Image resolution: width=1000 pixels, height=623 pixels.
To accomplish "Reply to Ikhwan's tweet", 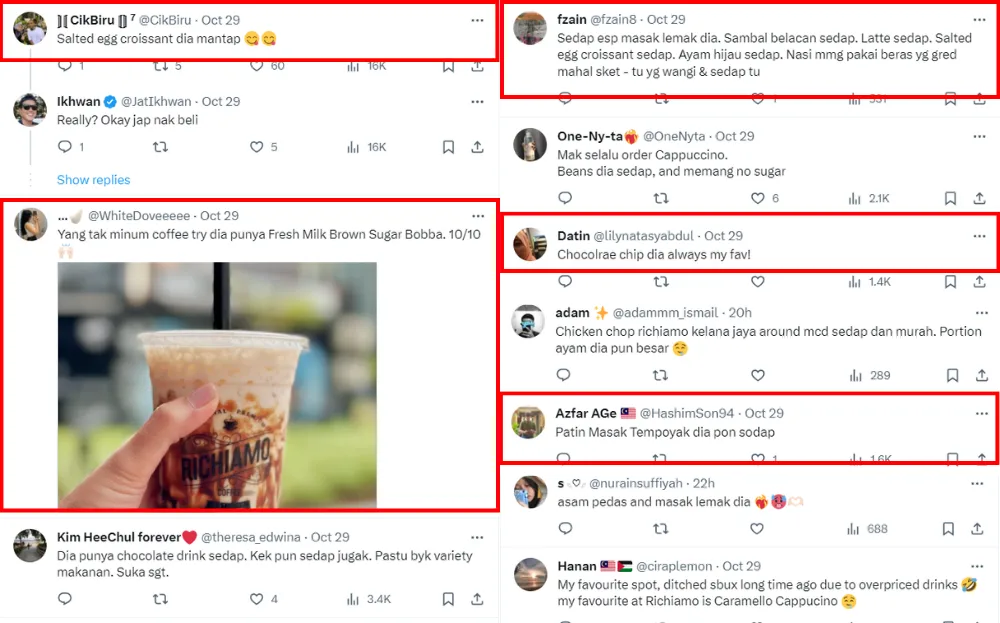I will (65, 147).
